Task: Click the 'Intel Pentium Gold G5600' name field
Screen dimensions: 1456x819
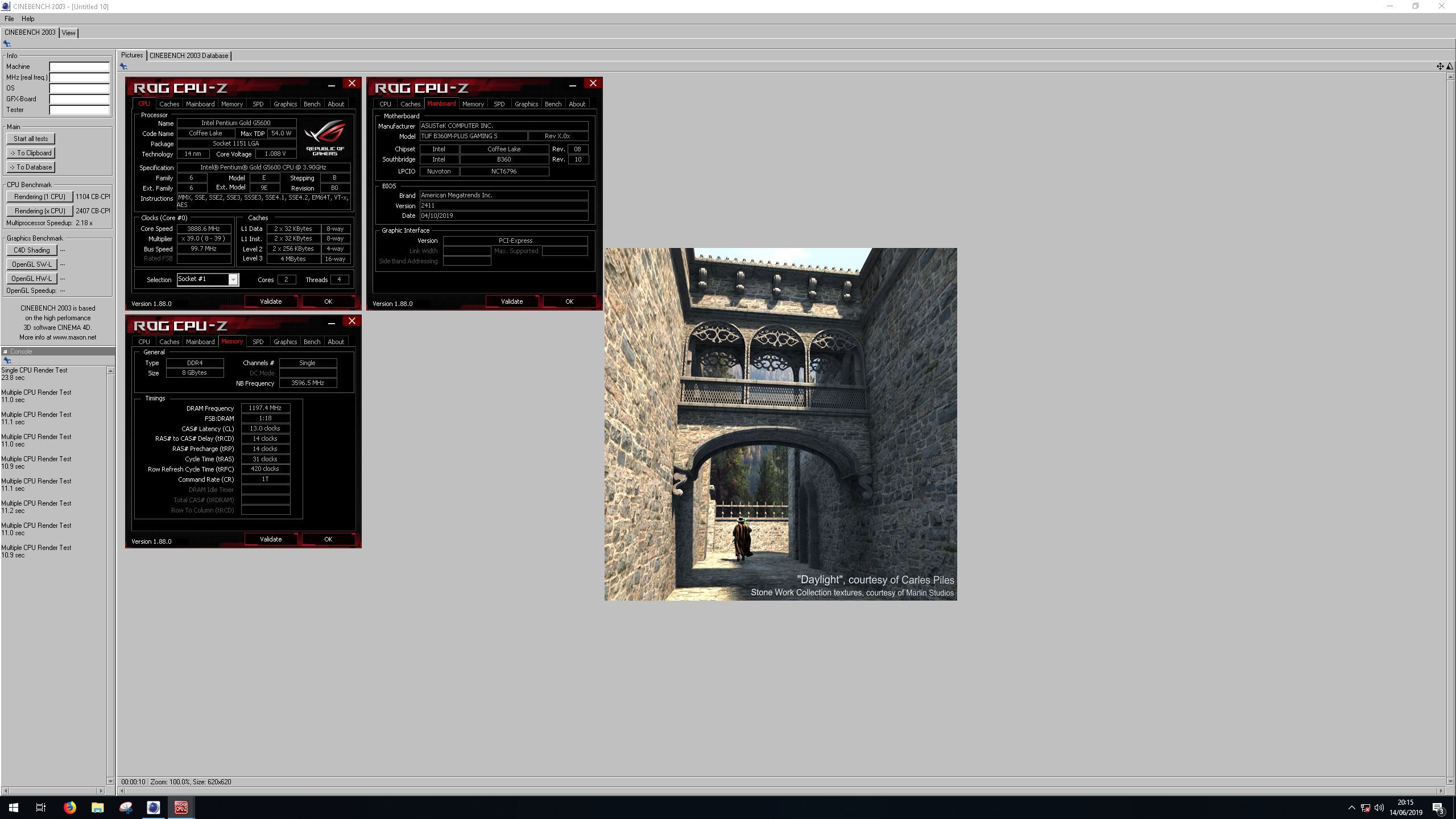Action: (236, 123)
